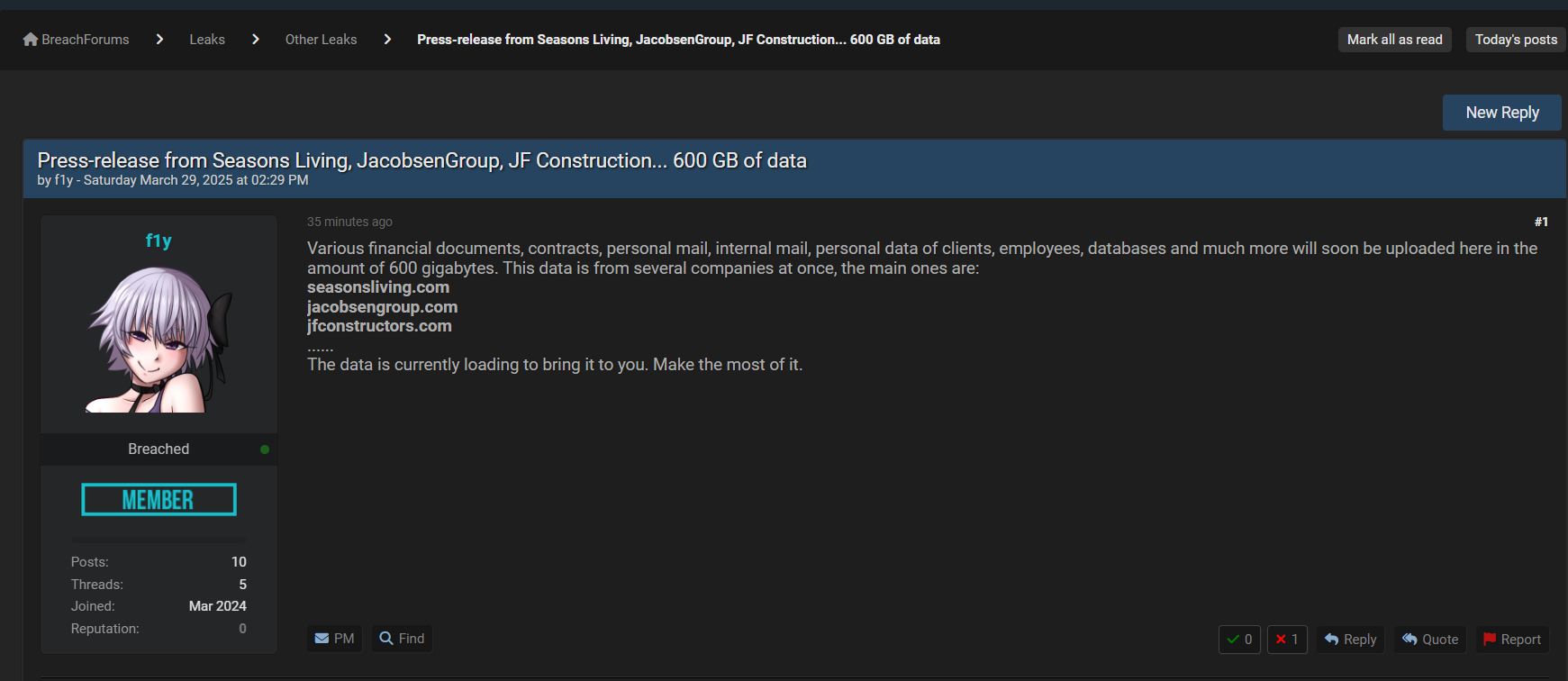
Task: Open the Other Leaks breadcrumb section
Action: pos(321,40)
